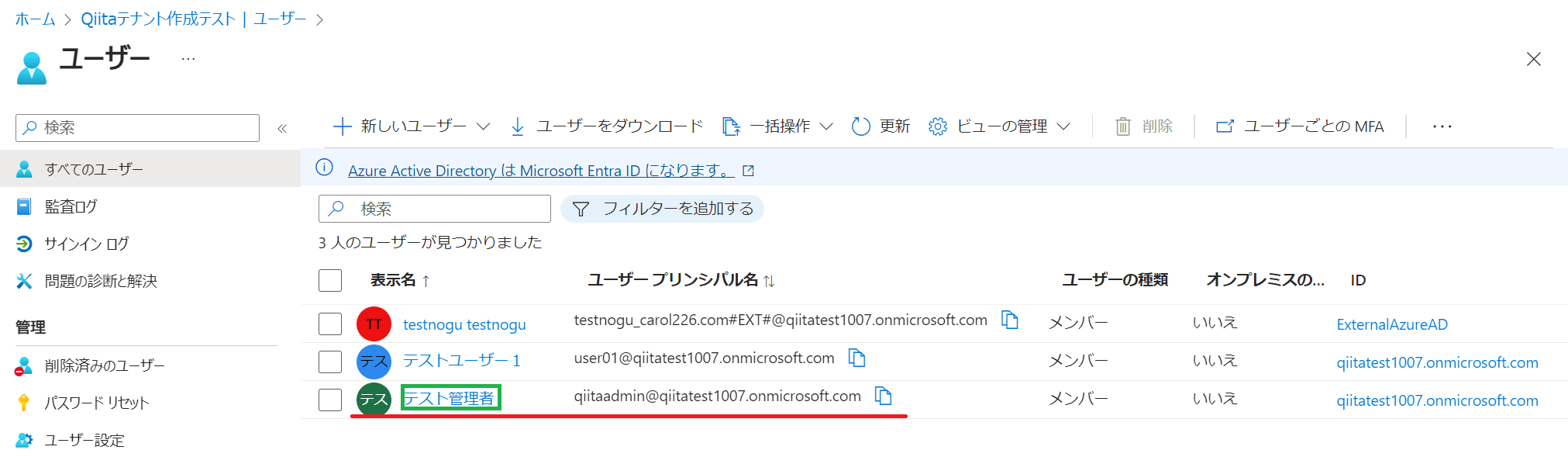Click the download arrow icon
The width and height of the screenshot is (1568, 457).
tap(518, 126)
